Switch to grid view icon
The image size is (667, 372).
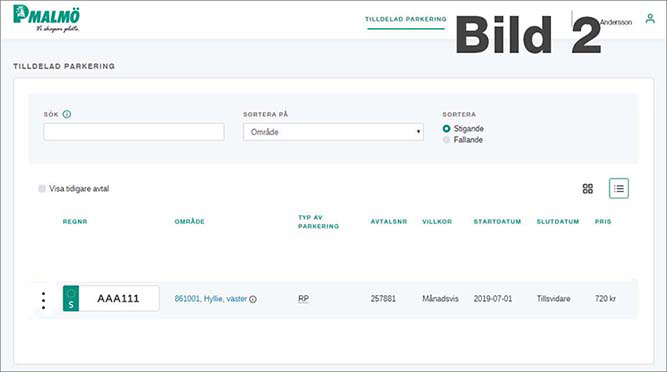pyautogui.click(x=587, y=189)
